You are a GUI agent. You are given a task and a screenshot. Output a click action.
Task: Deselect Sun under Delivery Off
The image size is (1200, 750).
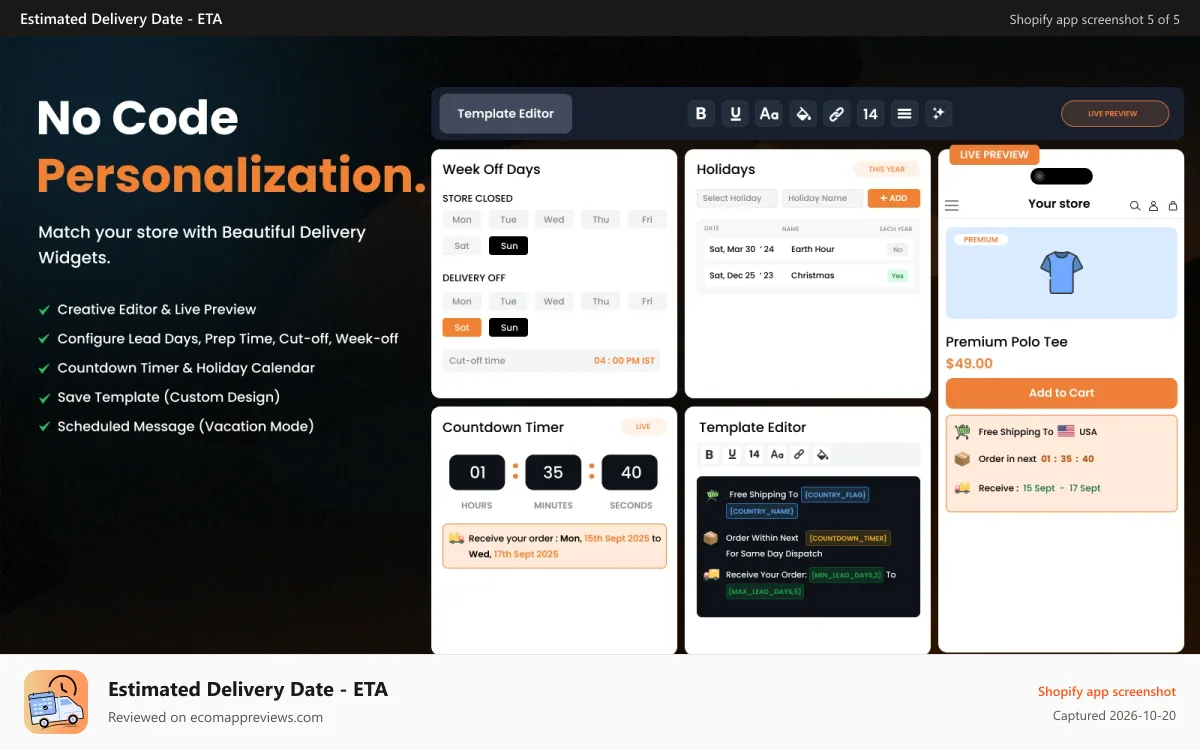[509, 327]
